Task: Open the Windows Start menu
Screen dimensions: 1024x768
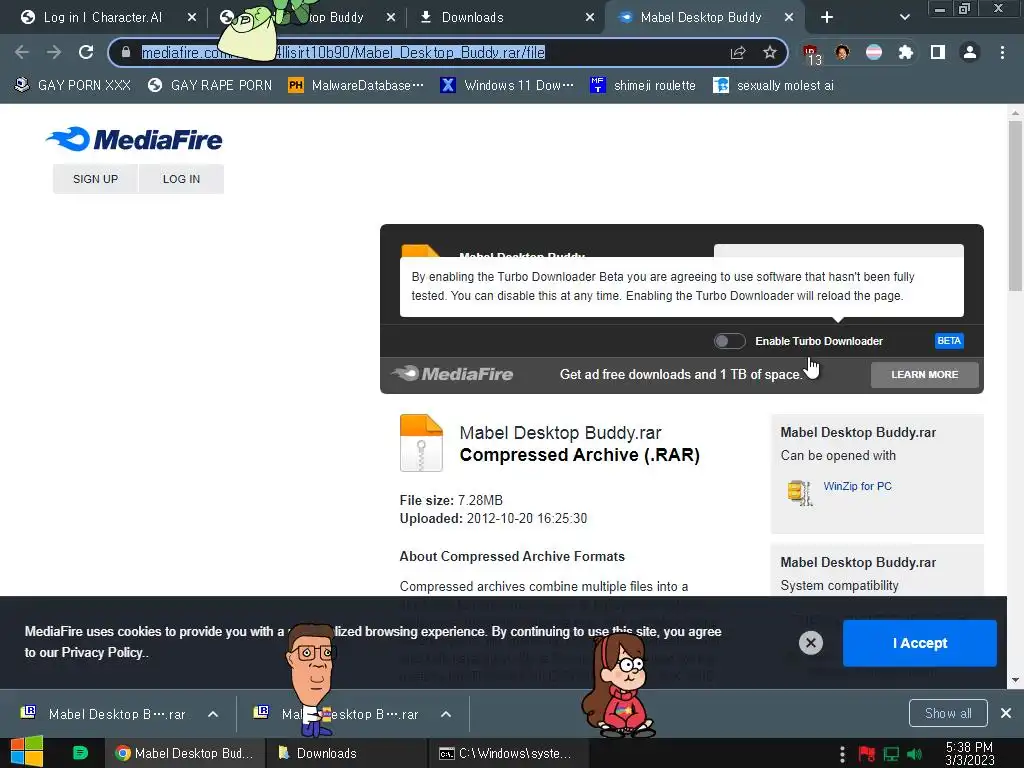Action: [27, 752]
